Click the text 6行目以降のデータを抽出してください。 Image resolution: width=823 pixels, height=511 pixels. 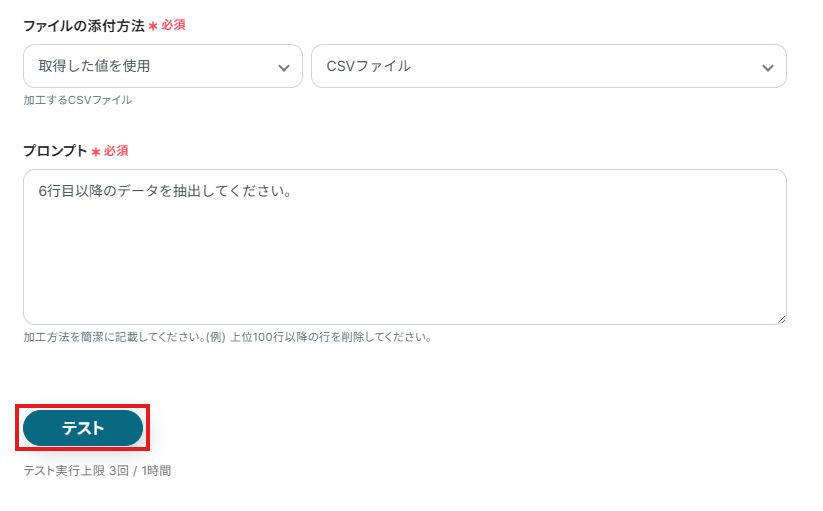tap(165, 191)
